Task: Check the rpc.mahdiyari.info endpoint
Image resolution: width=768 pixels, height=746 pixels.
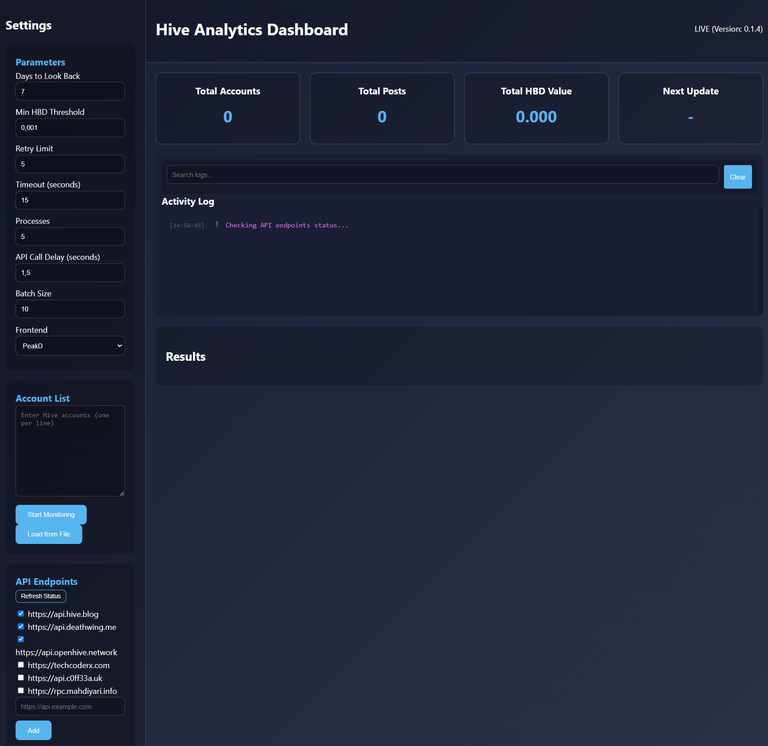Action: [x=21, y=691]
